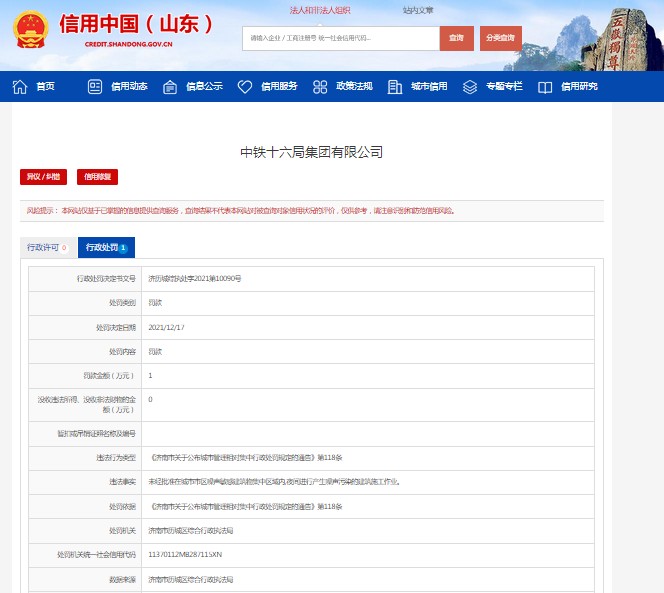This screenshot has width=664, height=593.
Task: Click the book icon for 信用研究
Action: (x=545, y=86)
